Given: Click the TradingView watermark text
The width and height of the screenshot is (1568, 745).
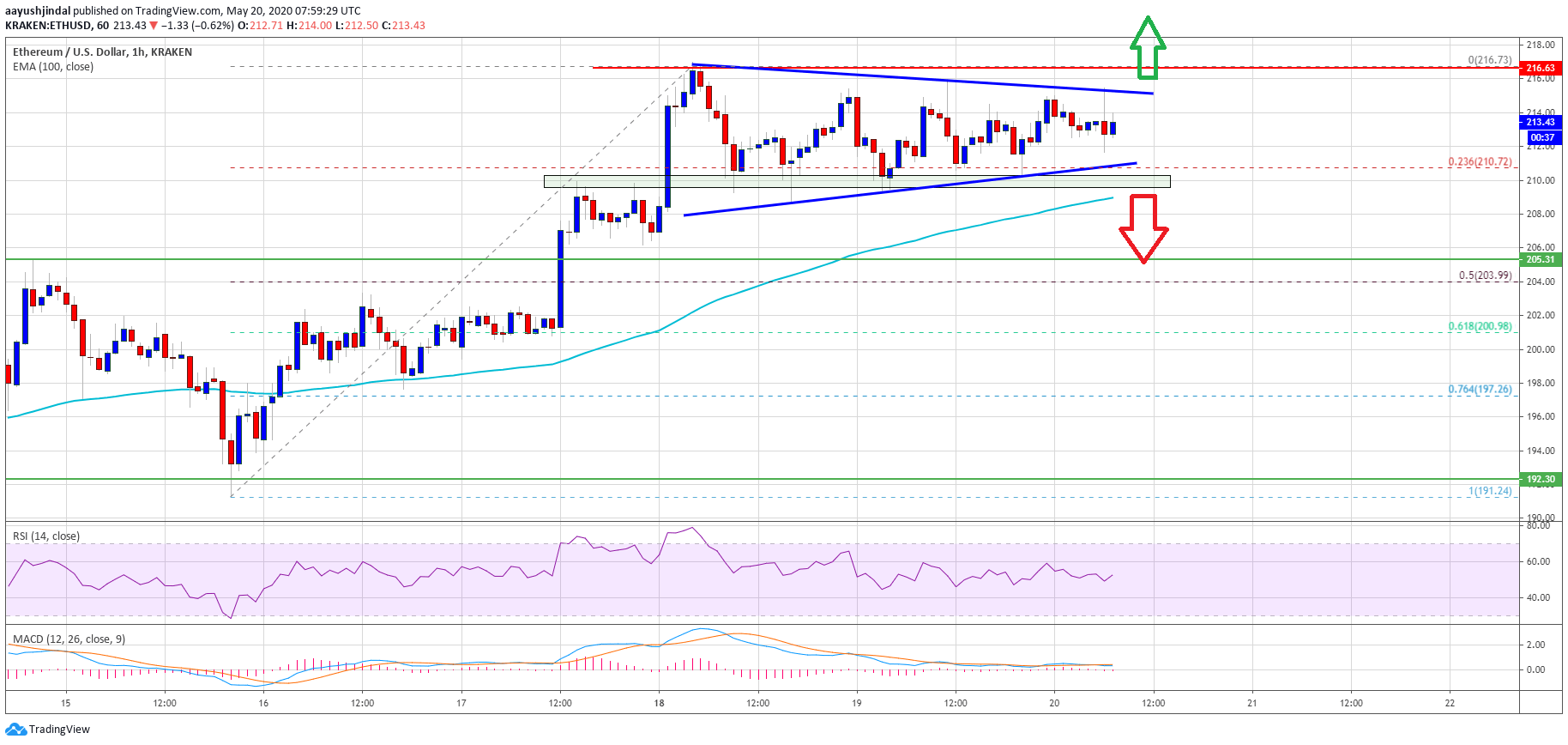Looking at the screenshot, I should (x=59, y=730).
